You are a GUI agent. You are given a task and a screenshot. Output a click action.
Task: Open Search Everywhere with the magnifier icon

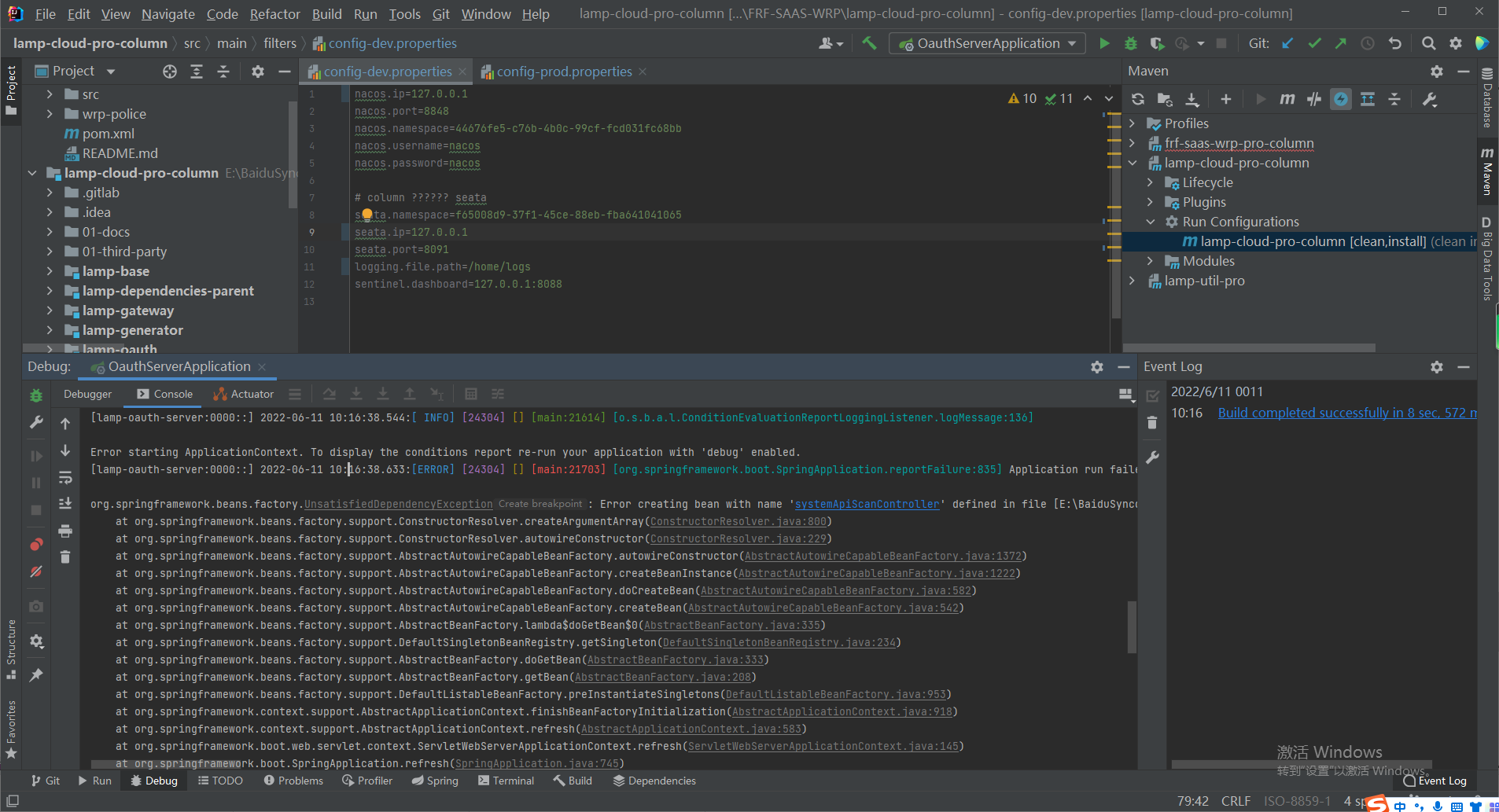[x=1429, y=43]
